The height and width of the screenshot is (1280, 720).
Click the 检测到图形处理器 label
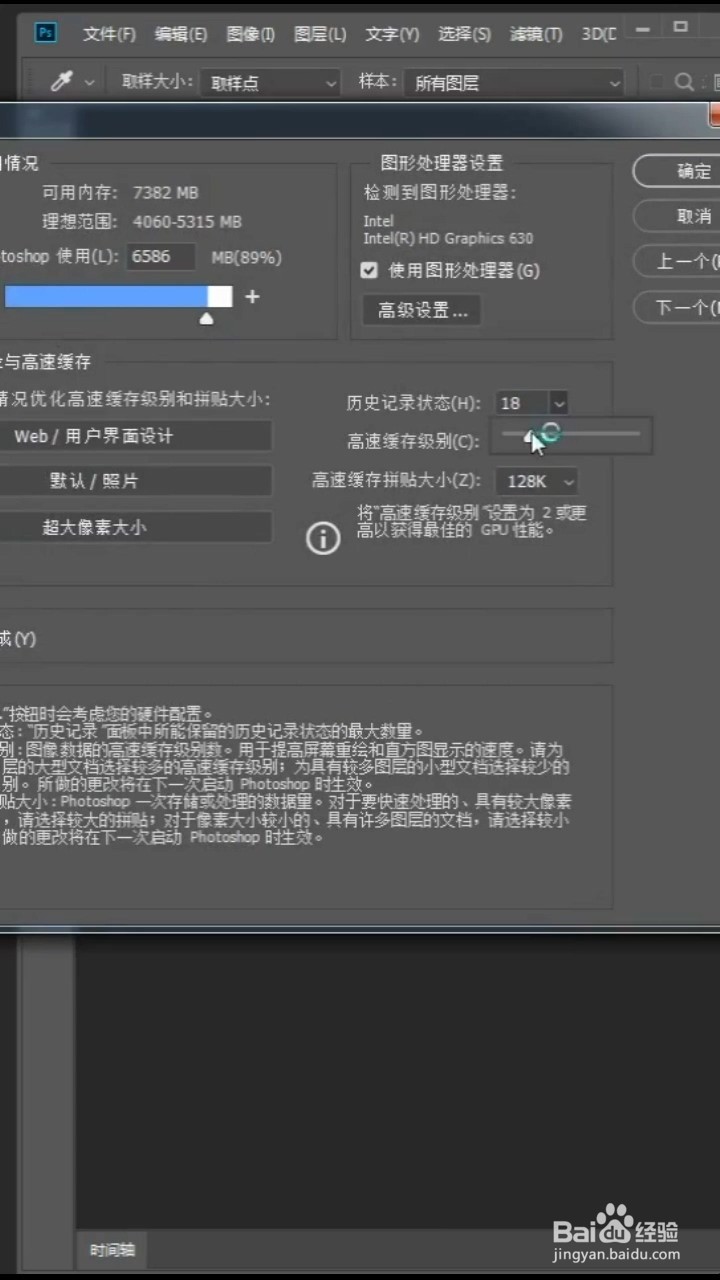tap(440, 192)
